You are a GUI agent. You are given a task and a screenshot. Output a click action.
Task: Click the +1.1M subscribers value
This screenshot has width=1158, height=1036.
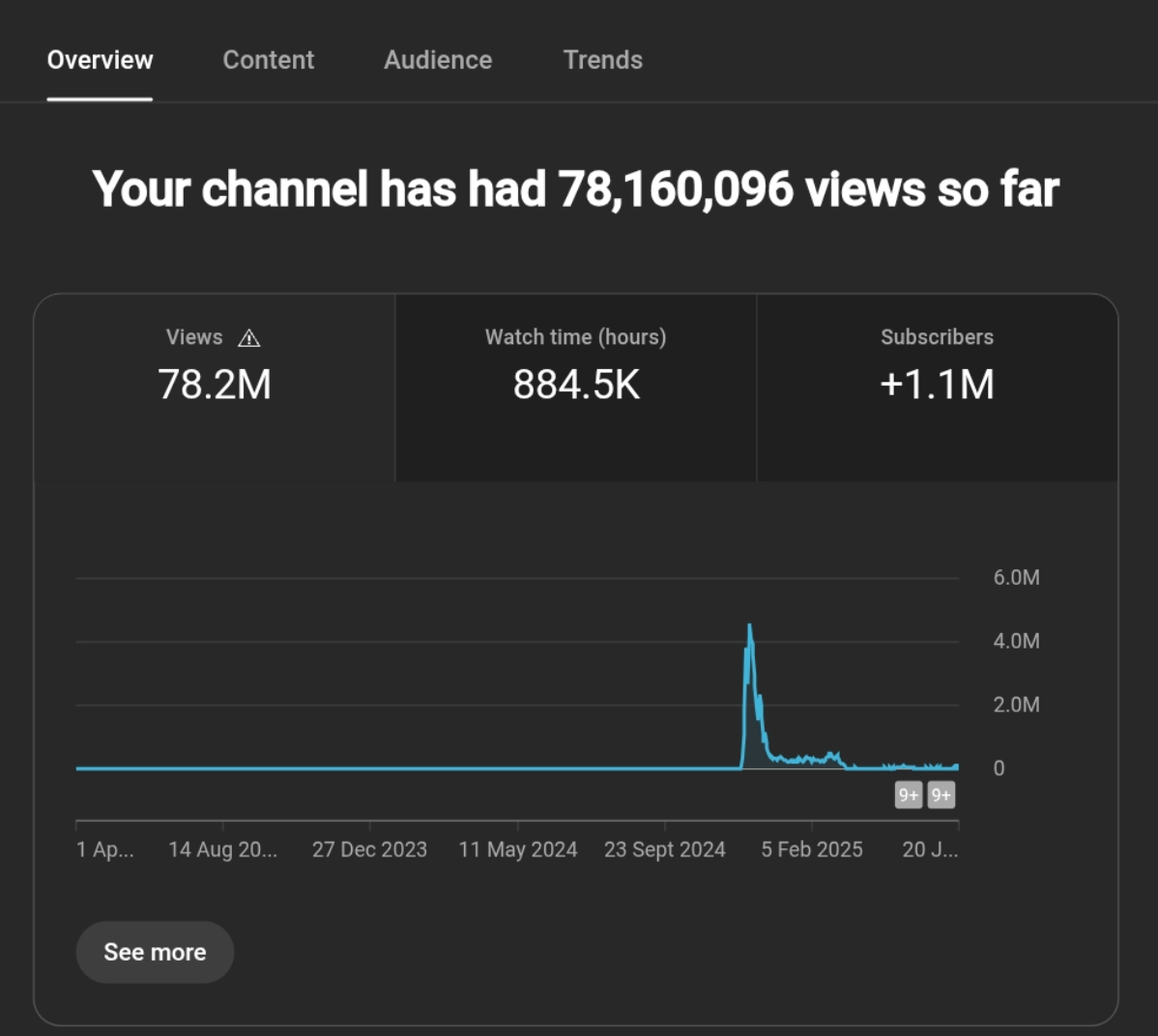[x=938, y=385]
